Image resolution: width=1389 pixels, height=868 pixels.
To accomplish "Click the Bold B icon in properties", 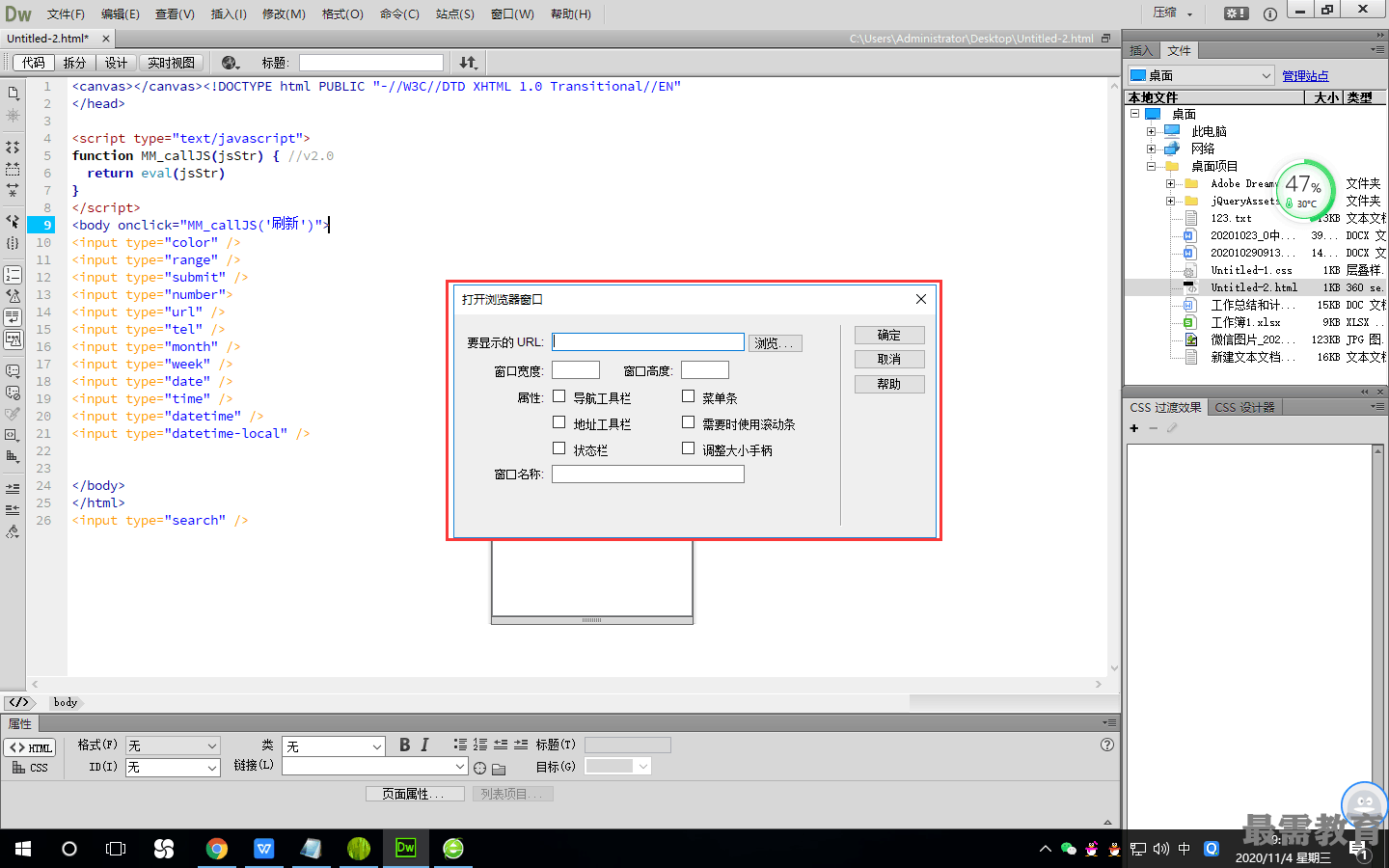I will [404, 745].
